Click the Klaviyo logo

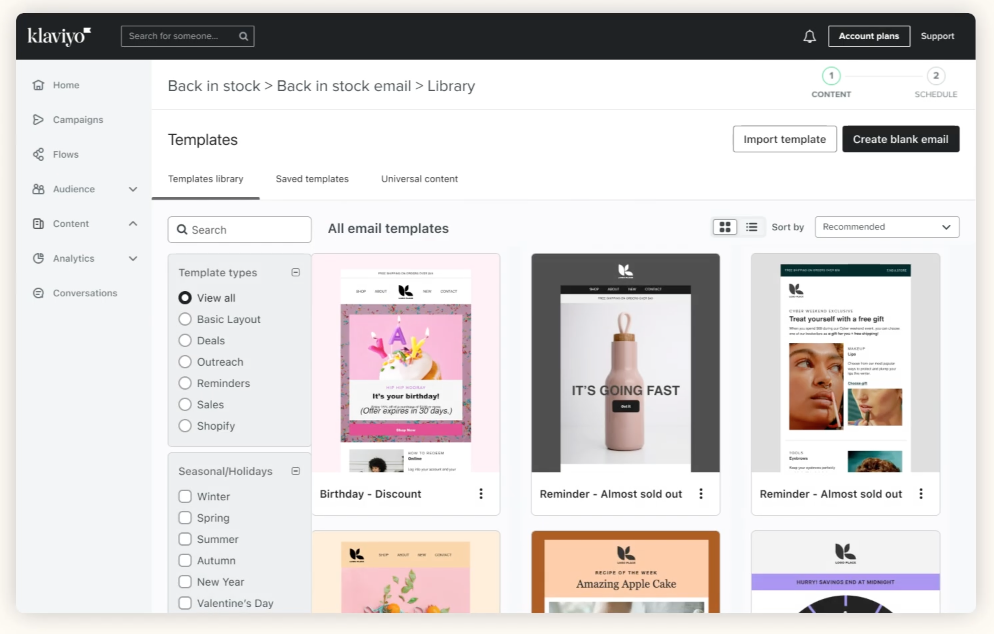tap(59, 36)
